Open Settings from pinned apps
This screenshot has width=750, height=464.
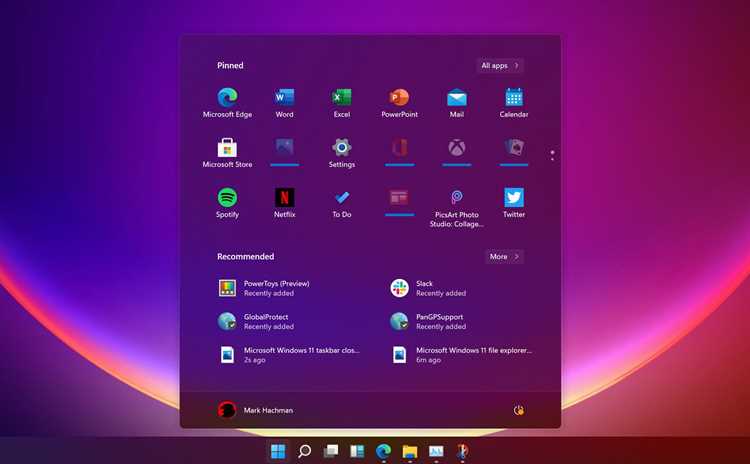[x=342, y=153]
